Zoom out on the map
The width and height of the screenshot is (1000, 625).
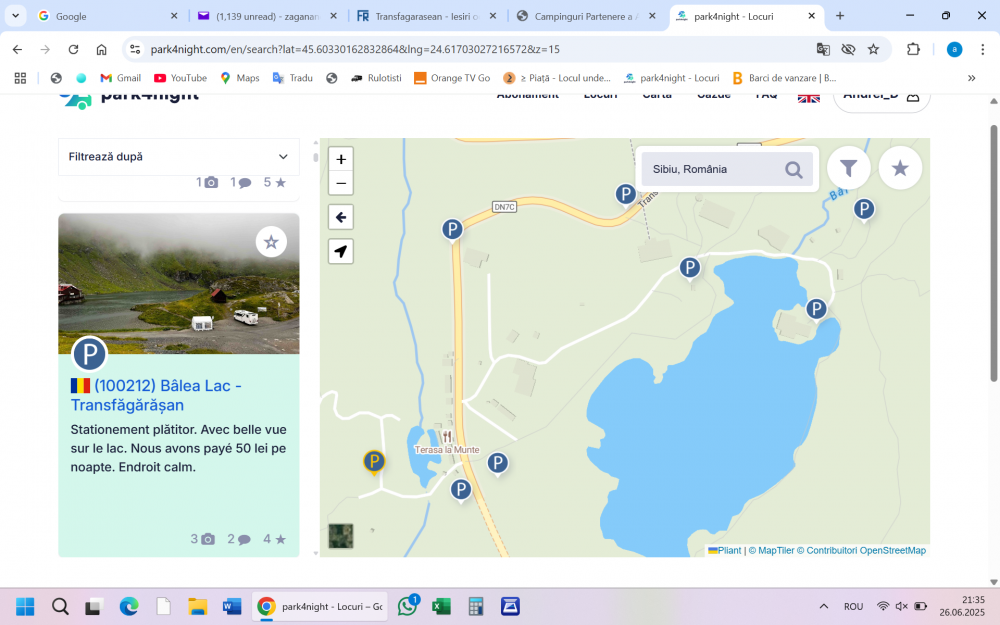[x=341, y=183]
